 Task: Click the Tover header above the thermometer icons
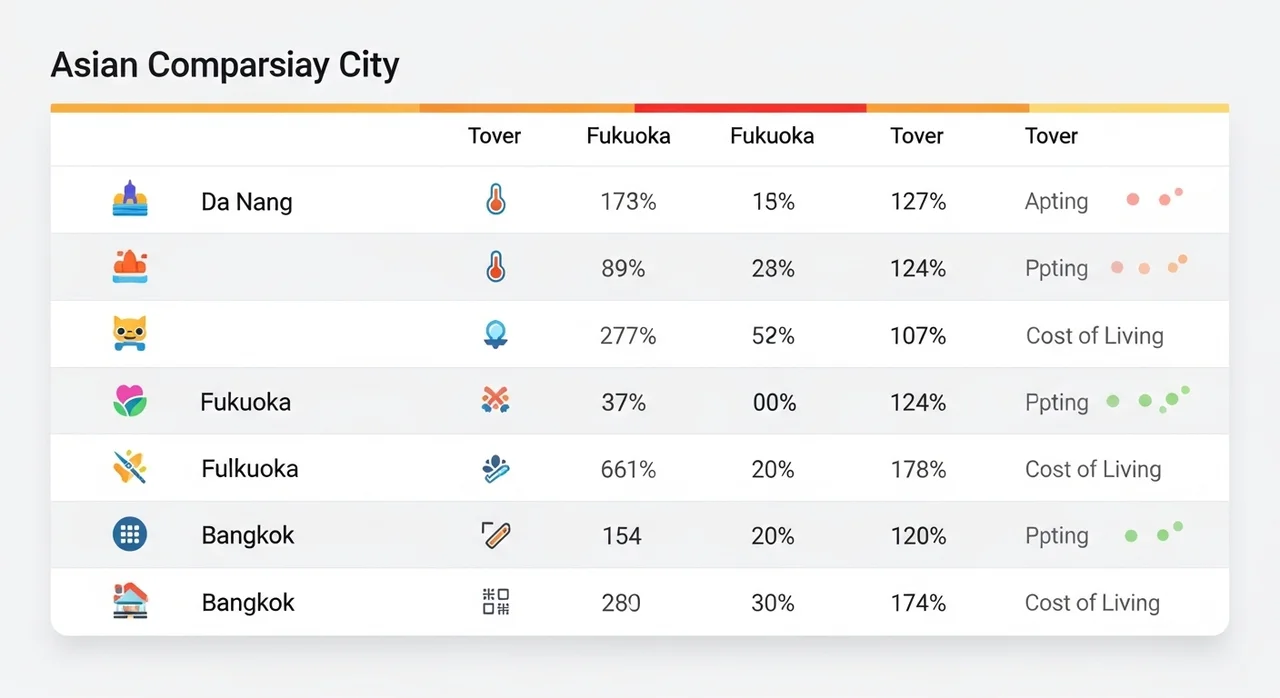494,136
